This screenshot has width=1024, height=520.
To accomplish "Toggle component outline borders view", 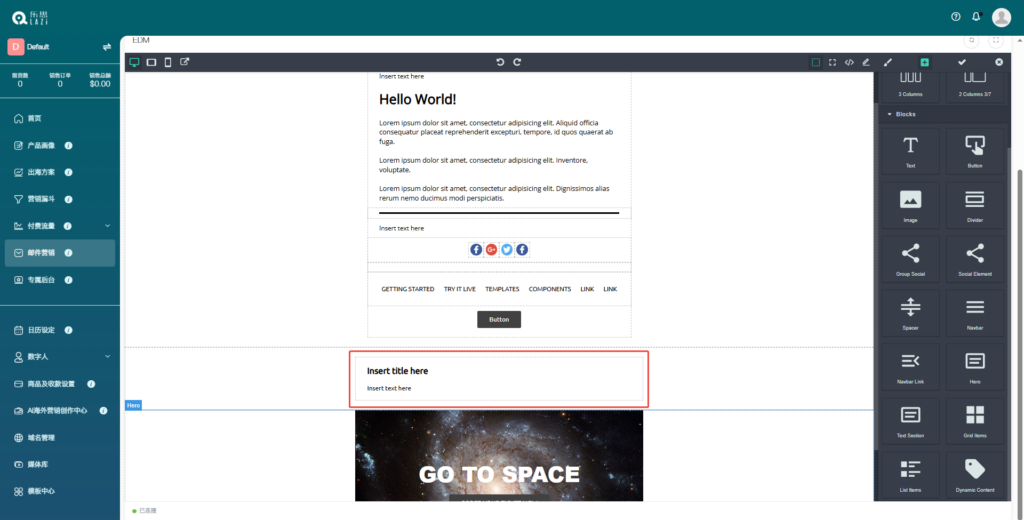I will (816, 62).
